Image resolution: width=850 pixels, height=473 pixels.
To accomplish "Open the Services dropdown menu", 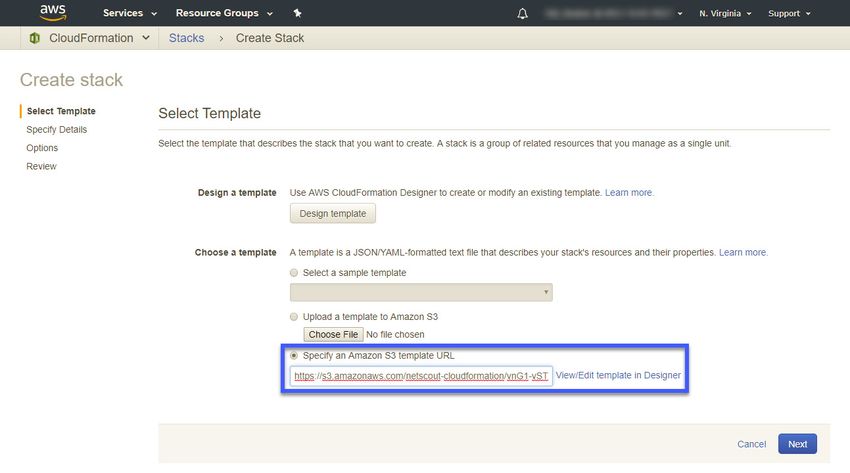I will [x=130, y=13].
